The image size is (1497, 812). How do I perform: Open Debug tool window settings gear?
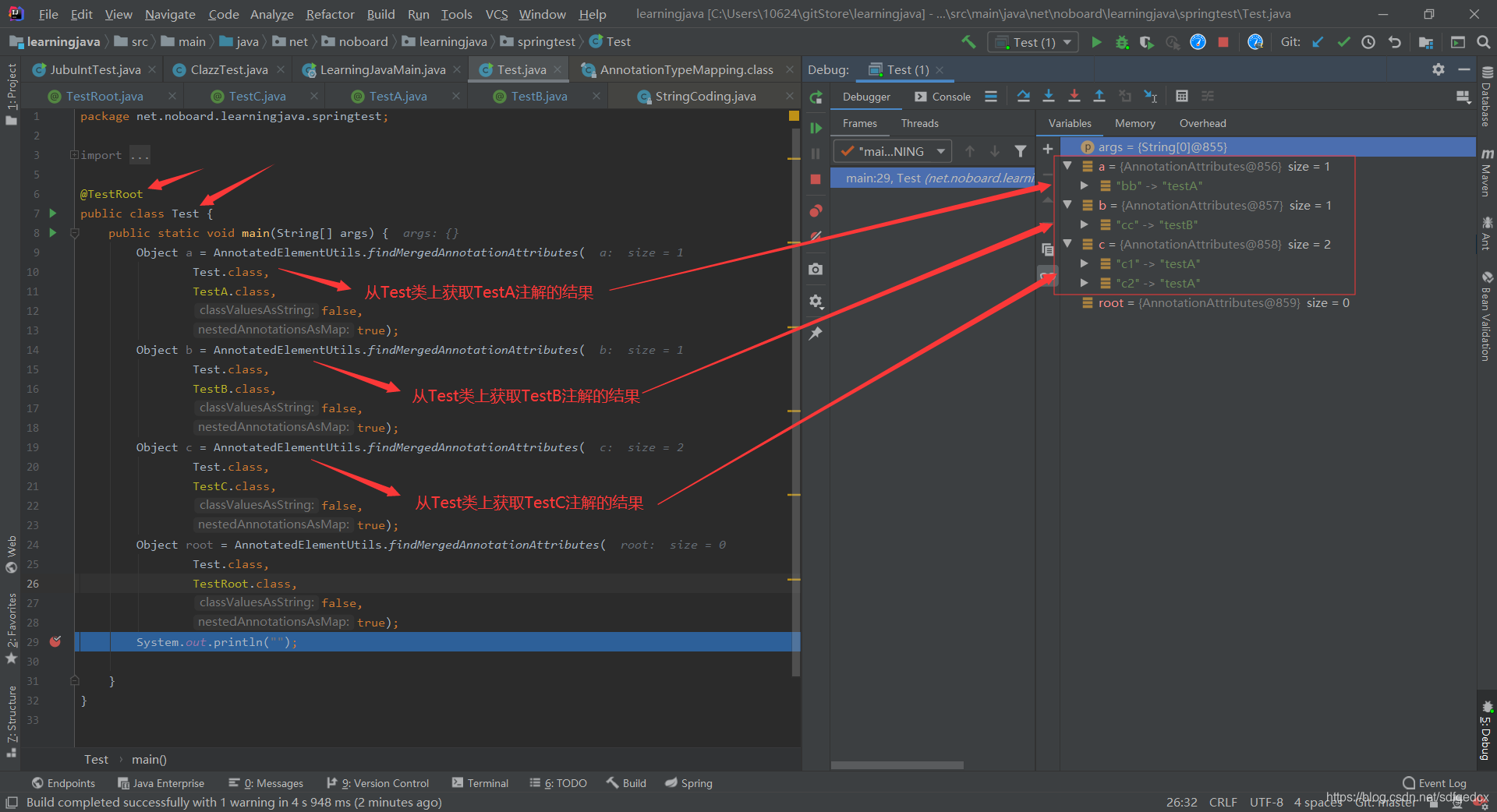tap(1439, 69)
